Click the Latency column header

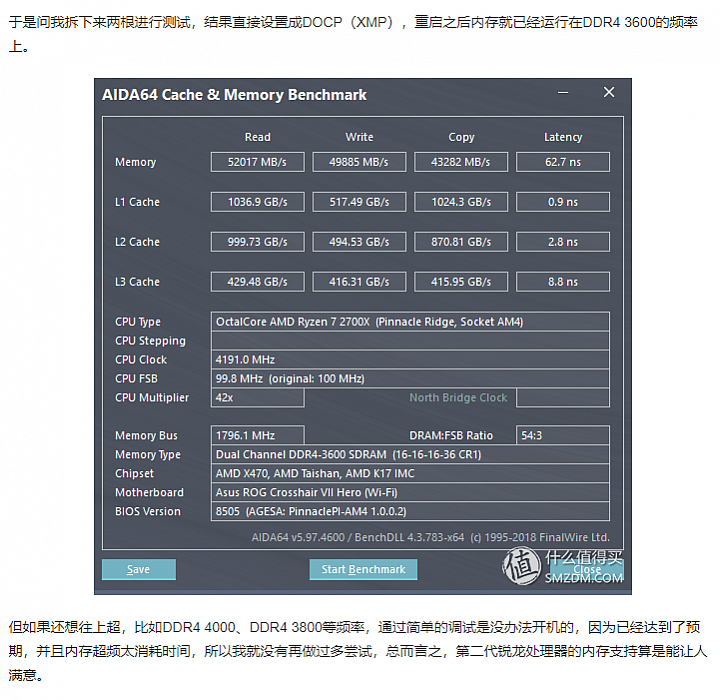pos(563,137)
